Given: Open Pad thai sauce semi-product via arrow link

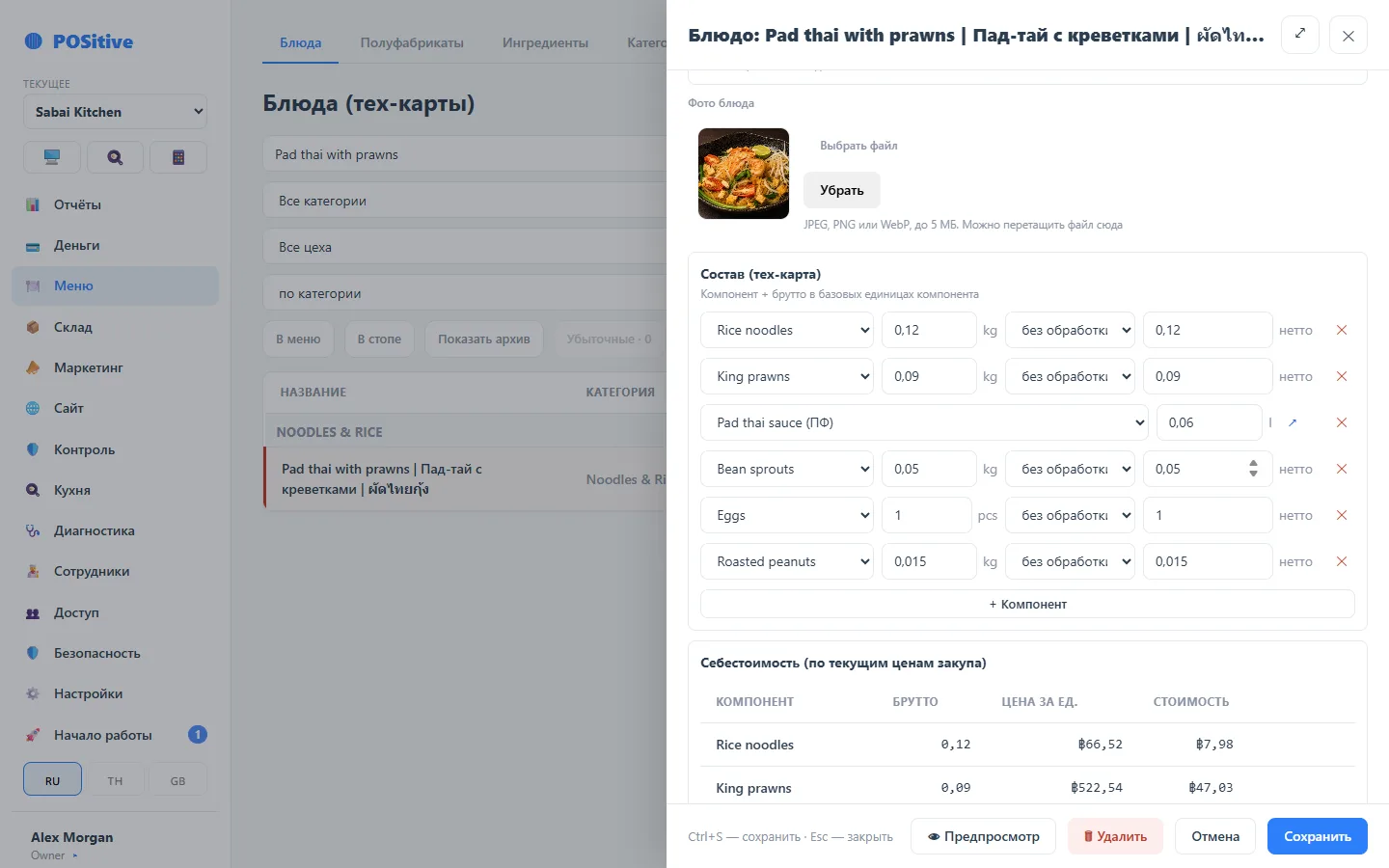Looking at the screenshot, I should tap(1293, 422).
